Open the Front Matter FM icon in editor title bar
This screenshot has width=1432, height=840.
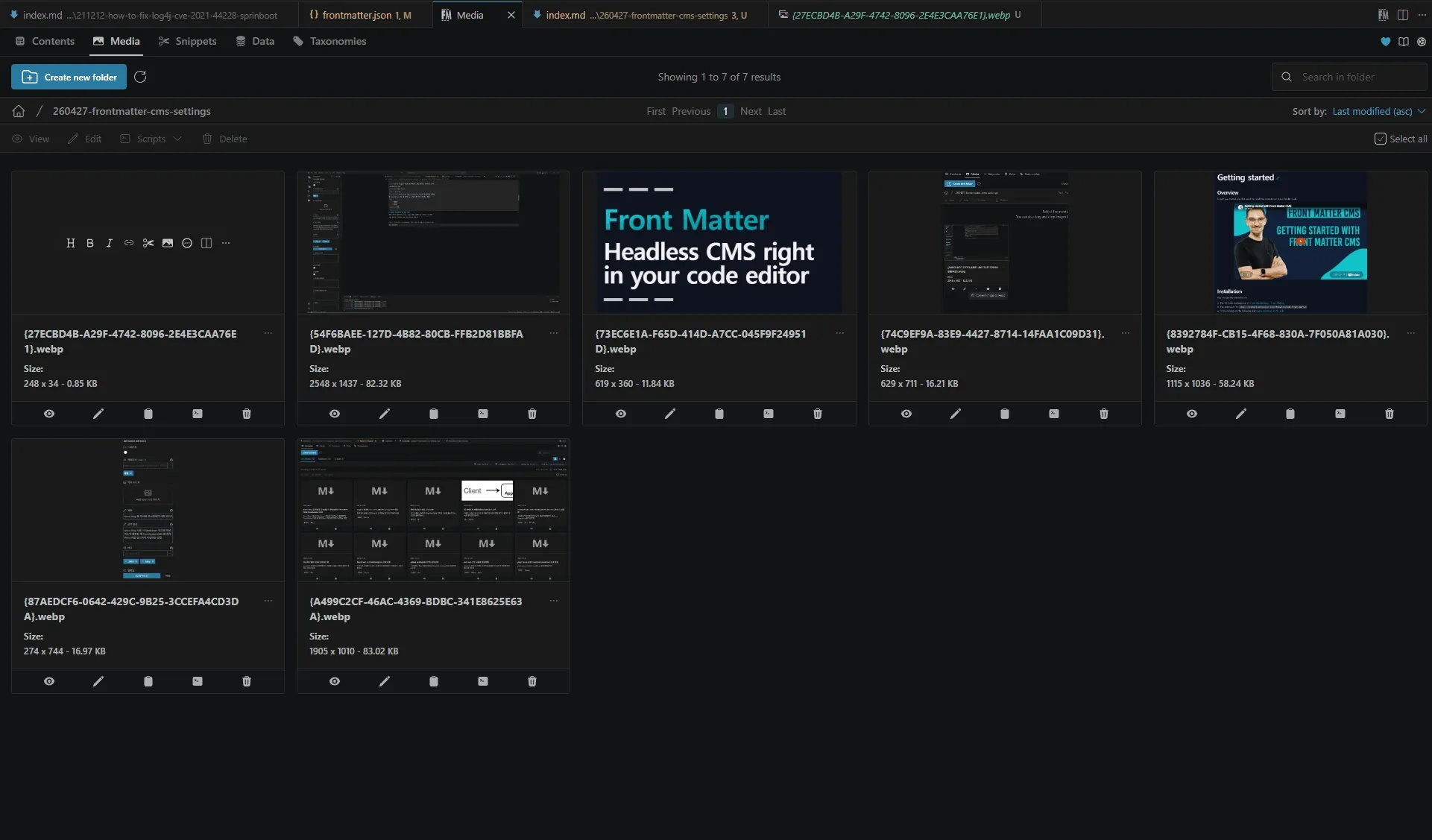coord(1383,15)
